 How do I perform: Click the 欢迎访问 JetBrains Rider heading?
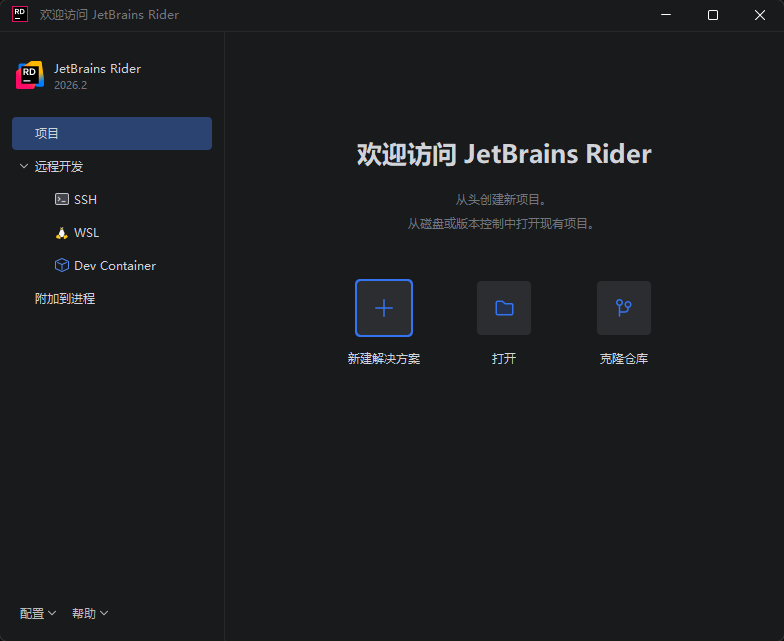coord(504,154)
